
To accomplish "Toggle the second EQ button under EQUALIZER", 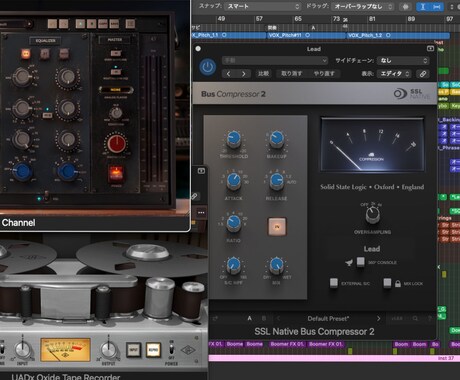I will coord(45,53).
